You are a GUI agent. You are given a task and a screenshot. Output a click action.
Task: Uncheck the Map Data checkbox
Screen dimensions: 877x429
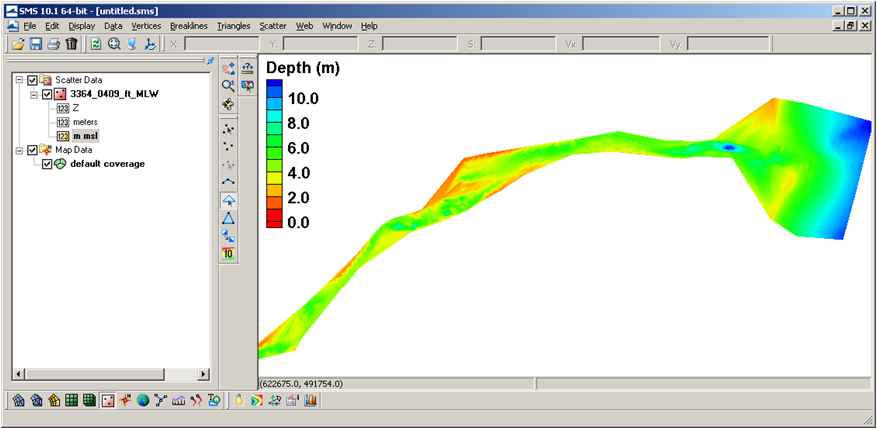coord(32,150)
